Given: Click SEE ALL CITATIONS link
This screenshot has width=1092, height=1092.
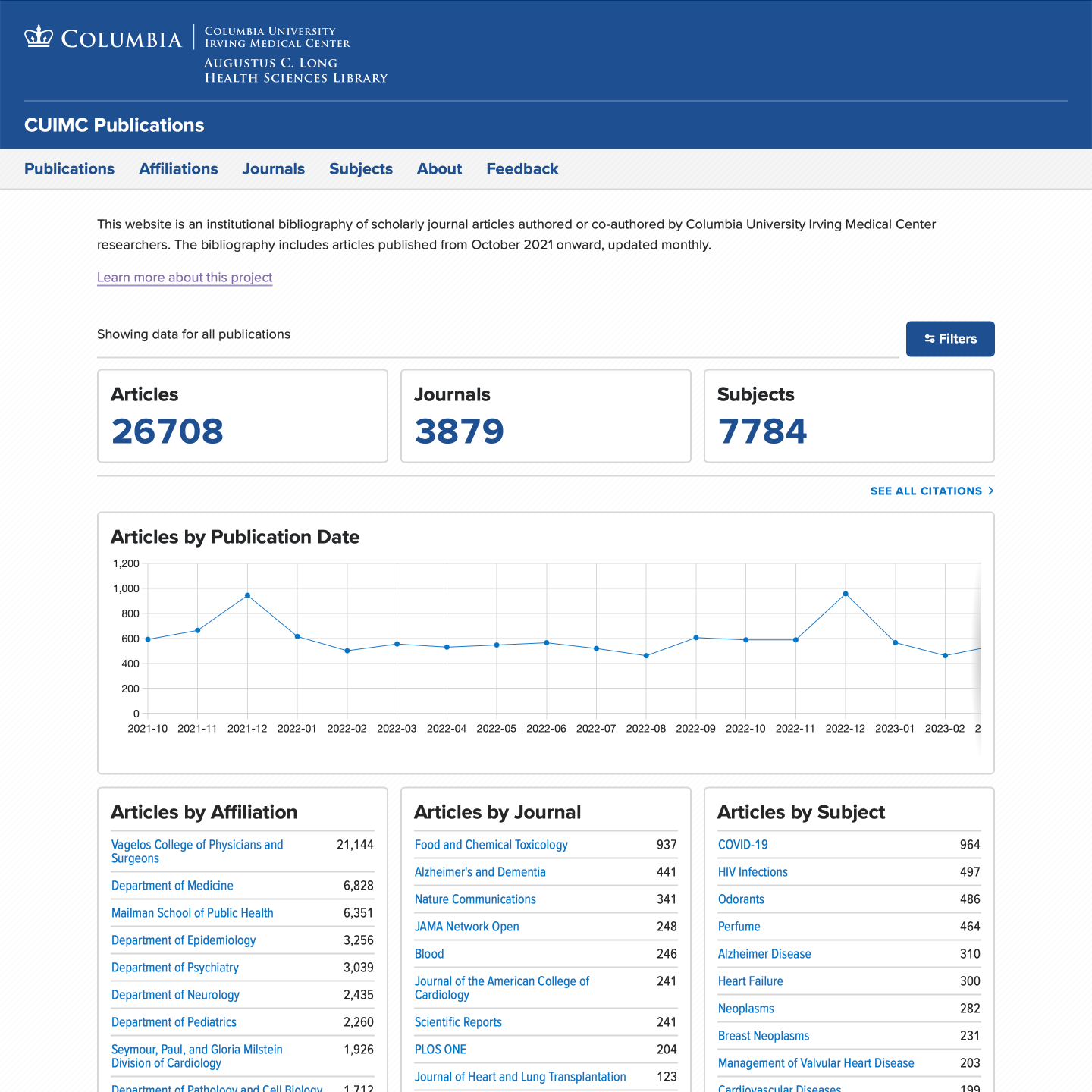Looking at the screenshot, I should click(x=932, y=491).
